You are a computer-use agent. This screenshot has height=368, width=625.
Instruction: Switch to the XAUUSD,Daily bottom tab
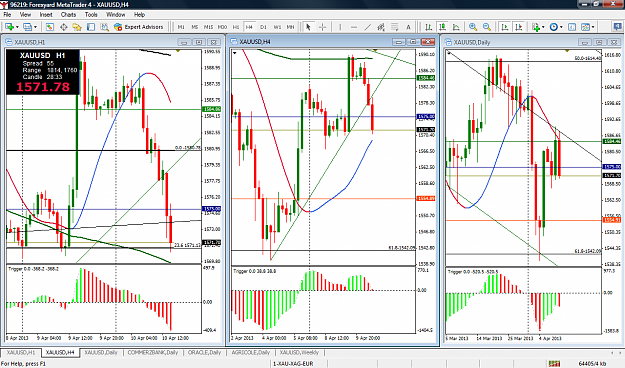pos(101,352)
